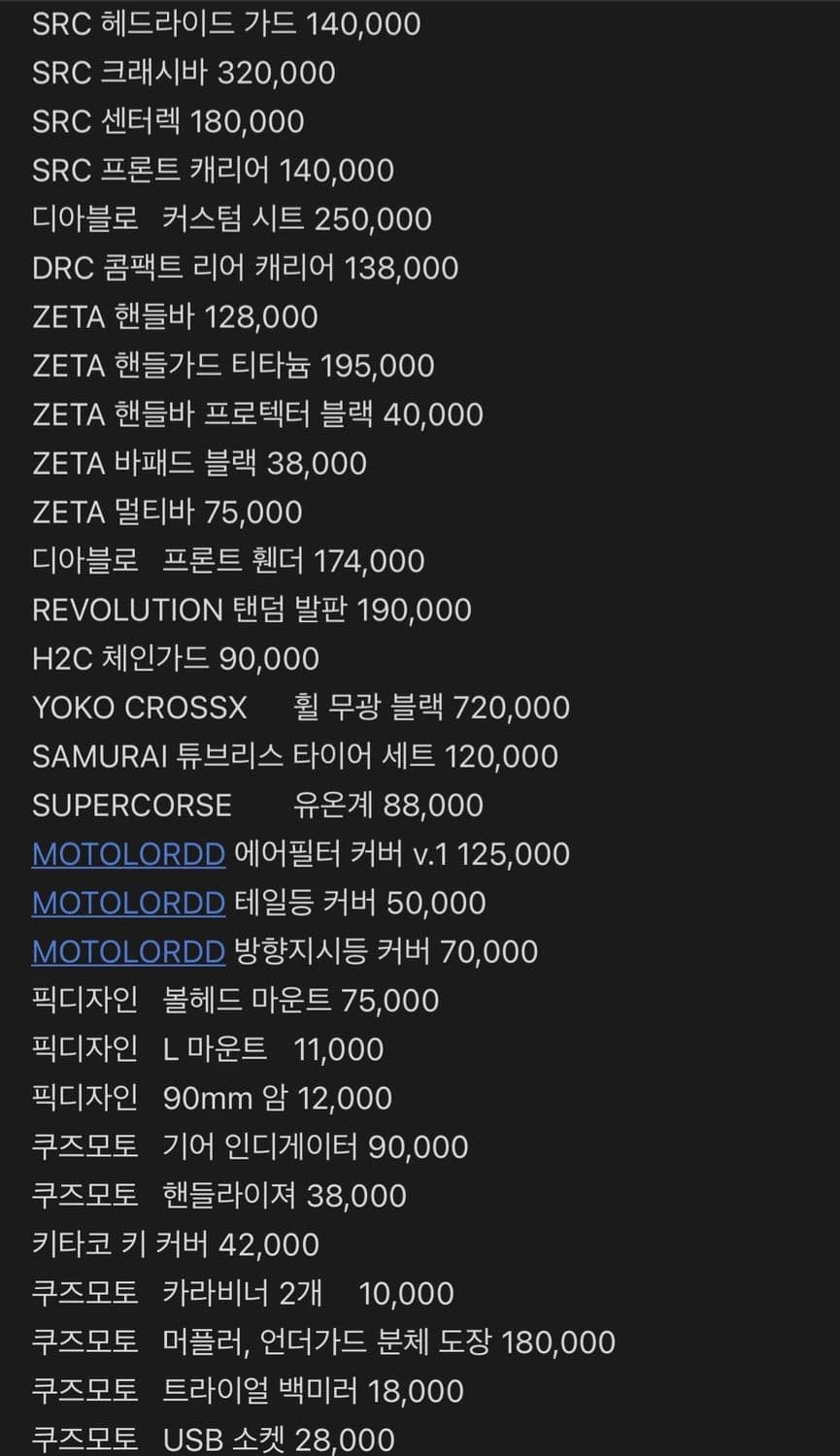Select the SAMURAI 튜브리스 타이어 세트 line
The height and width of the screenshot is (1456, 840).
295,756
